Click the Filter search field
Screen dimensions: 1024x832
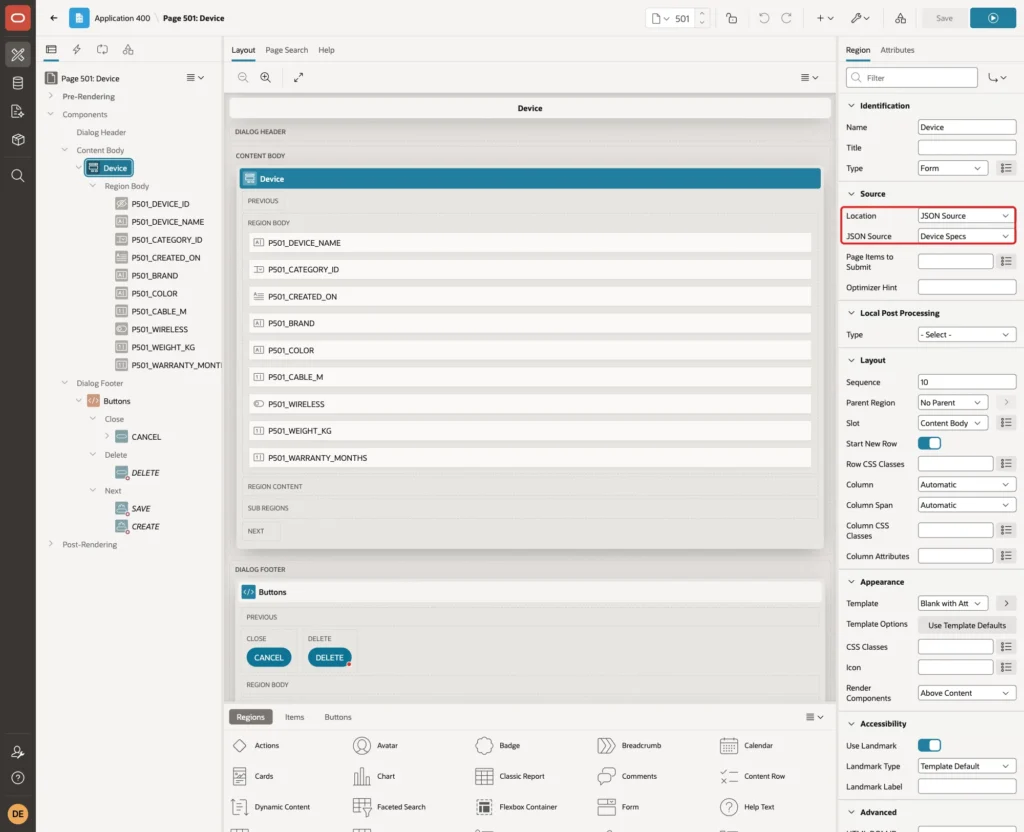[x=912, y=78]
